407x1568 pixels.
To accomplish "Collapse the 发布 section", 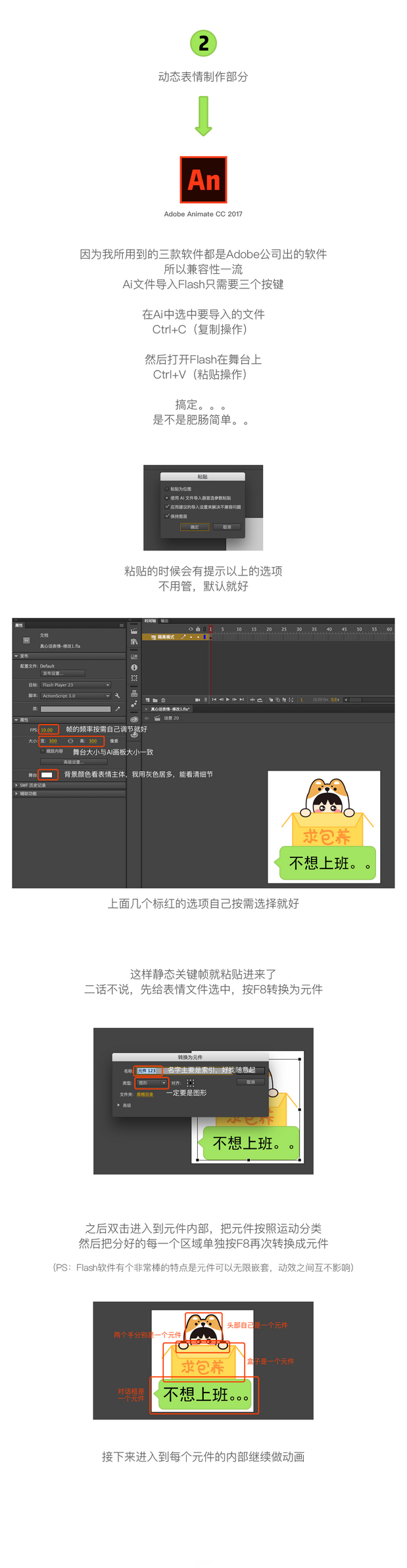I will [x=16, y=656].
